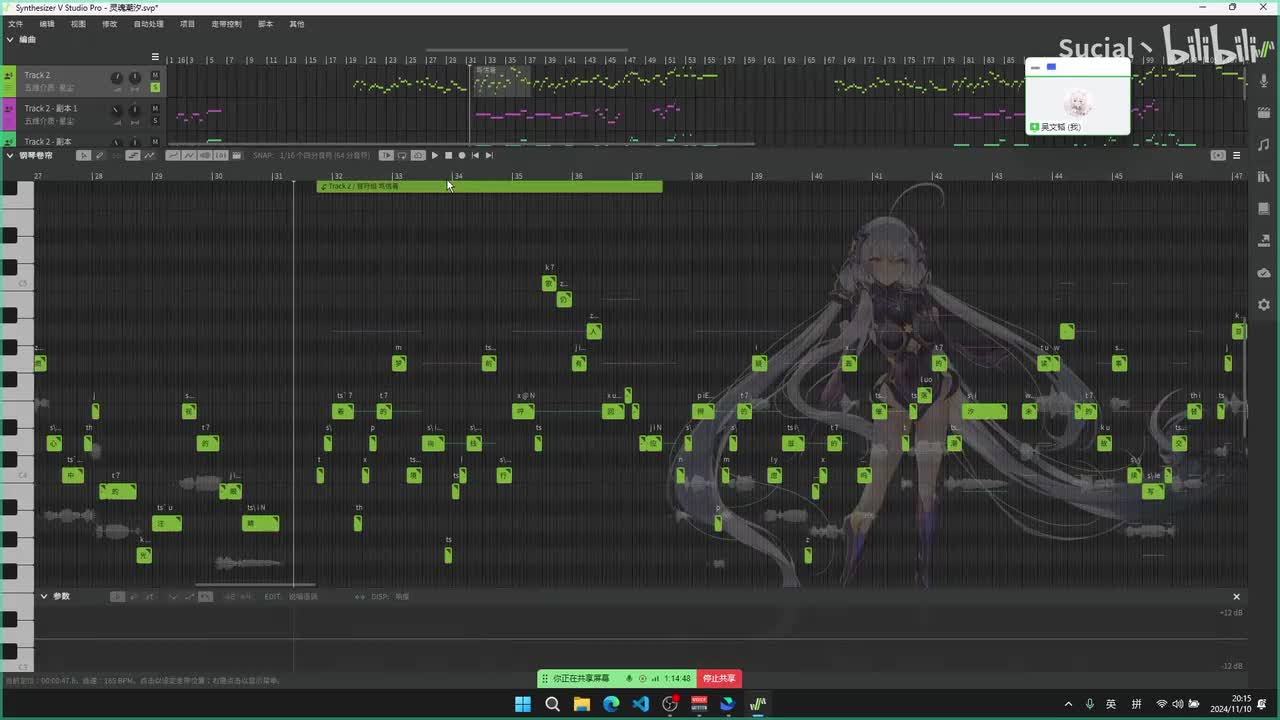The height and width of the screenshot is (720, 1280).
Task: Open the piano roll hamburger menu
Action: [1236, 155]
